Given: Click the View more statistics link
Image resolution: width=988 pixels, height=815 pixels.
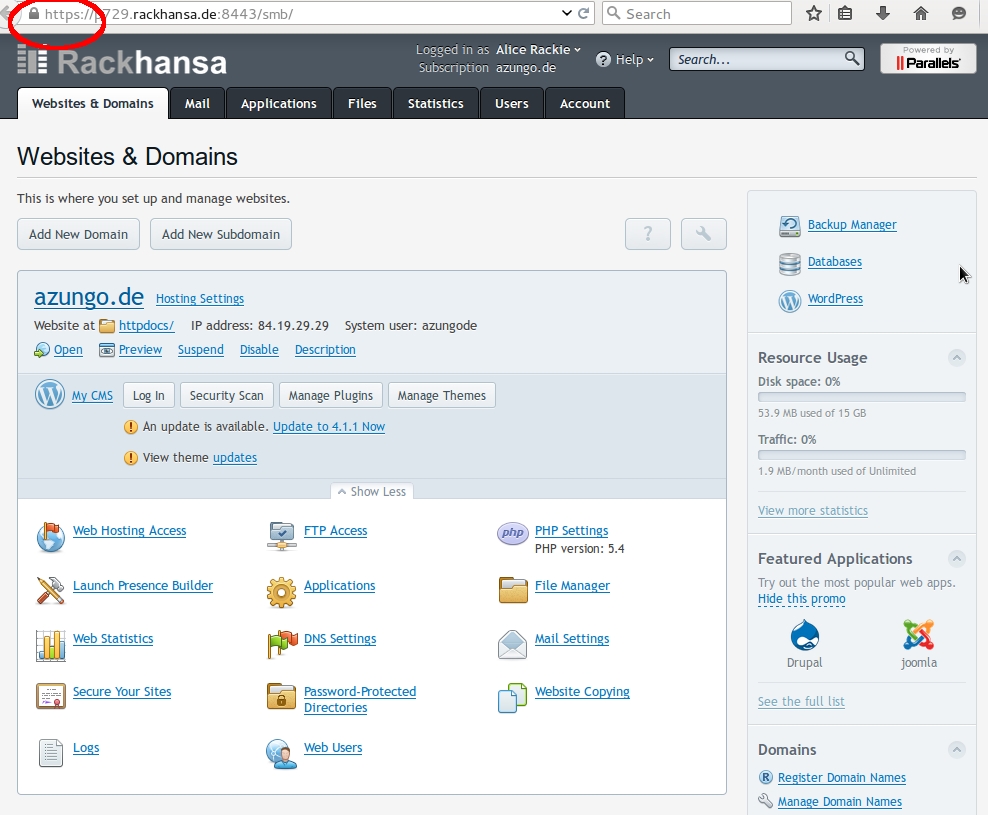Looking at the screenshot, I should [x=813, y=511].
